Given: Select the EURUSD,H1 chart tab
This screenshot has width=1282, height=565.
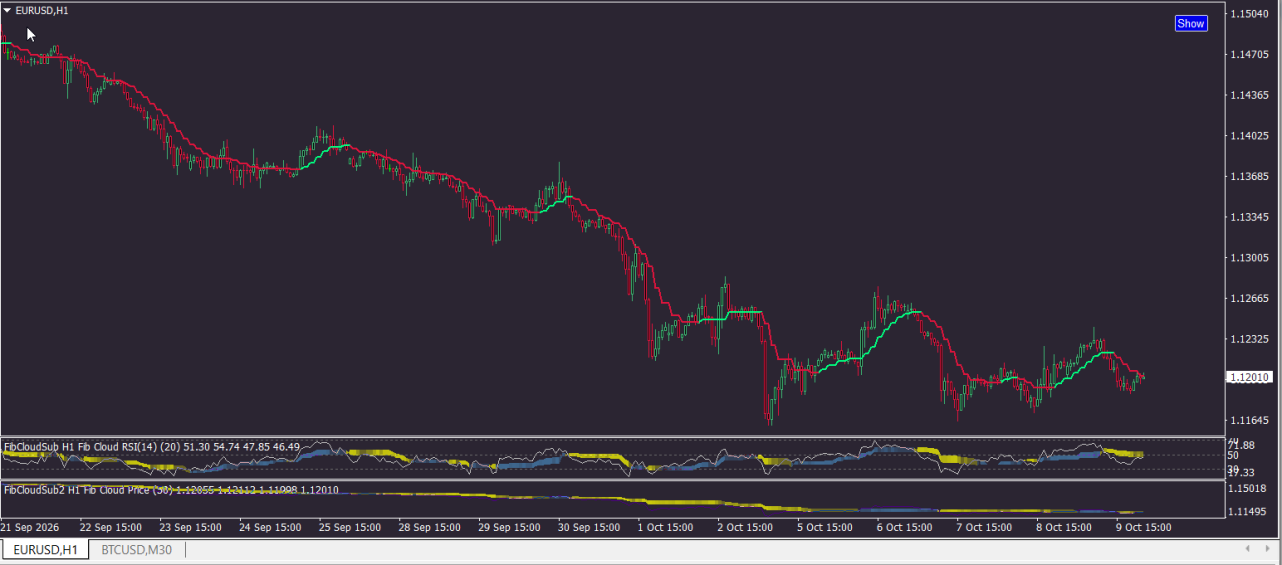Looking at the screenshot, I should pos(45,550).
